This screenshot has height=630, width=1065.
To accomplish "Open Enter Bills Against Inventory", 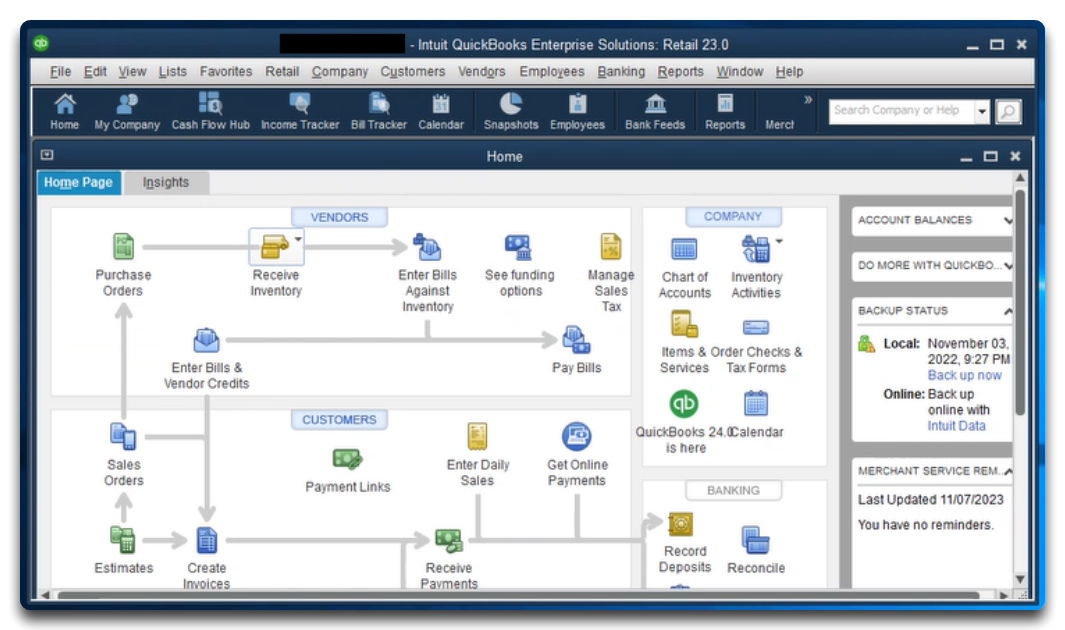I will 427,247.
